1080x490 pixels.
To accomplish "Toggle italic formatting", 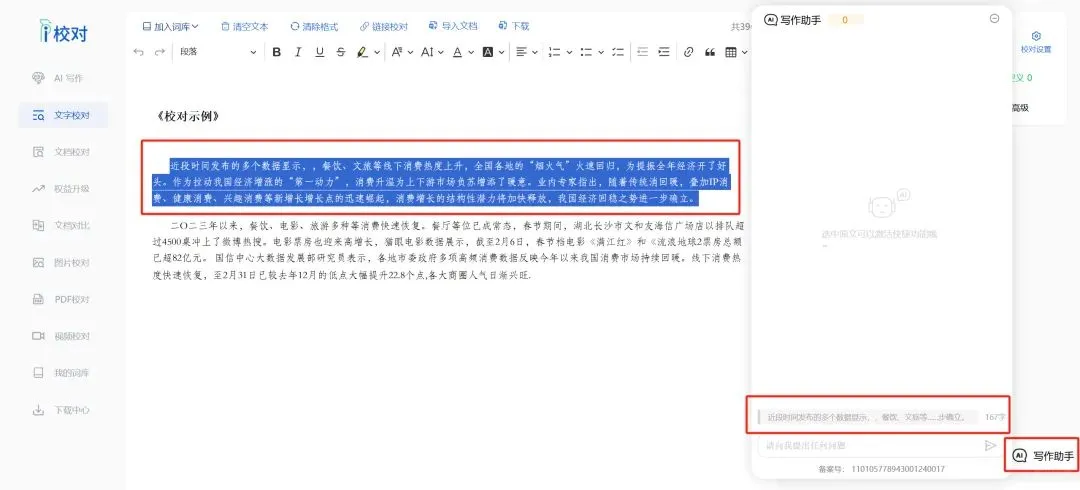I will [x=298, y=52].
